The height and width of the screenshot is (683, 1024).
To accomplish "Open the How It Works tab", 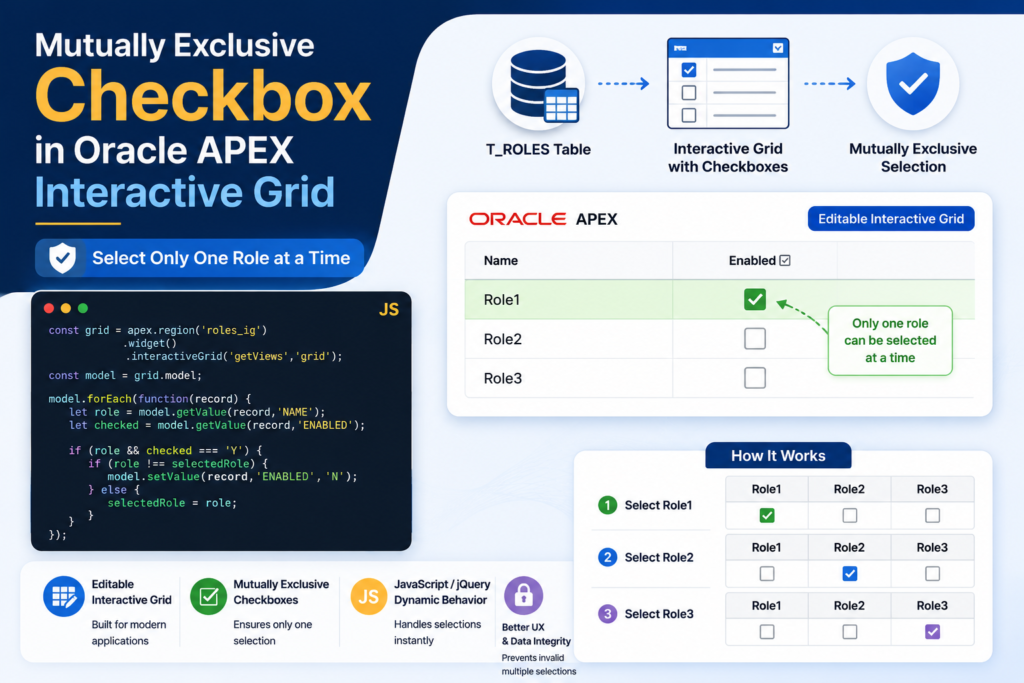I will pos(778,456).
